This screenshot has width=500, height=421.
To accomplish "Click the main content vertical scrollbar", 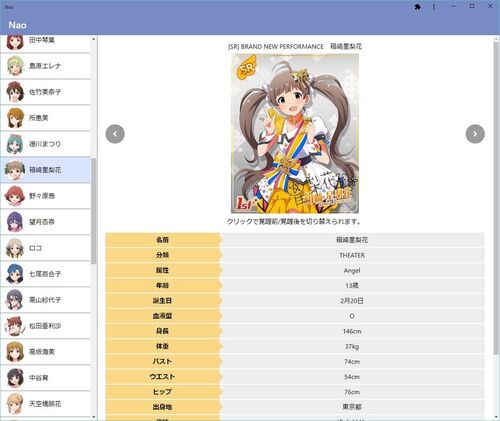I will pyautogui.click(x=496, y=197).
